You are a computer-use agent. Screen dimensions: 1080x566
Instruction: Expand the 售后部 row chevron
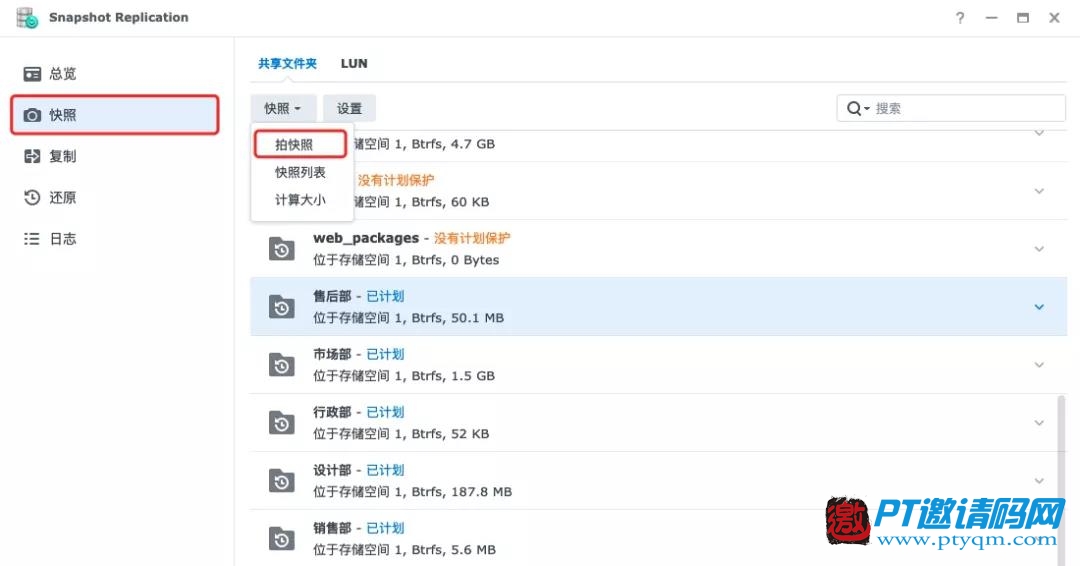point(1039,307)
